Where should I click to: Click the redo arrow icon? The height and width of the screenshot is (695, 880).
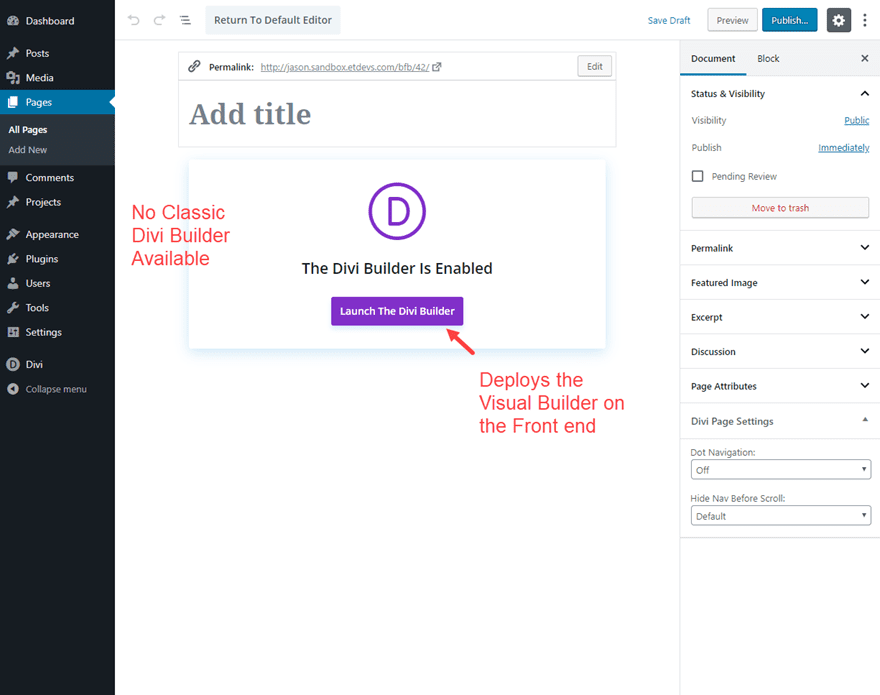pos(159,20)
